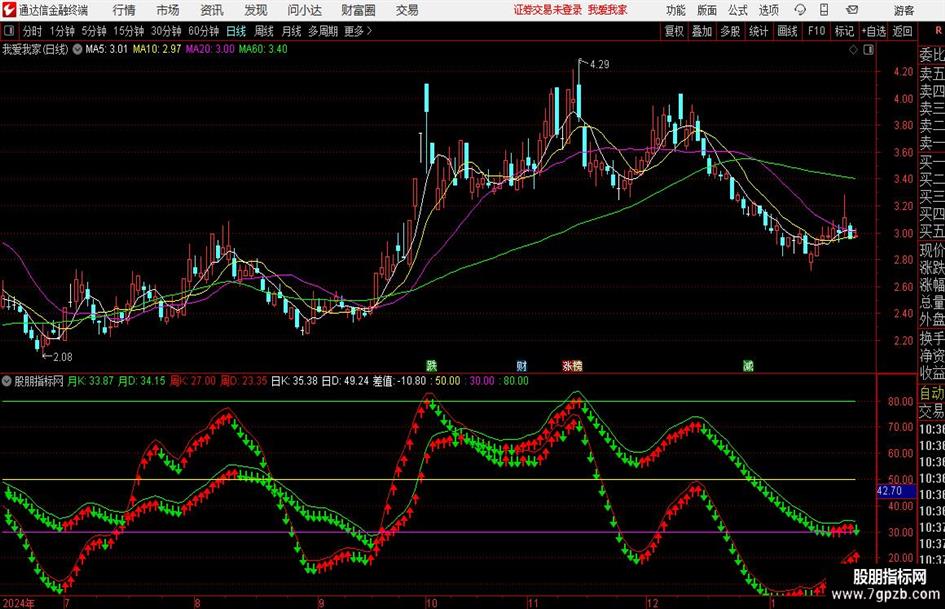Switch to the 60分钟 period tab
Image resolution: width=945 pixels, height=609 pixels.
pos(203,31)
